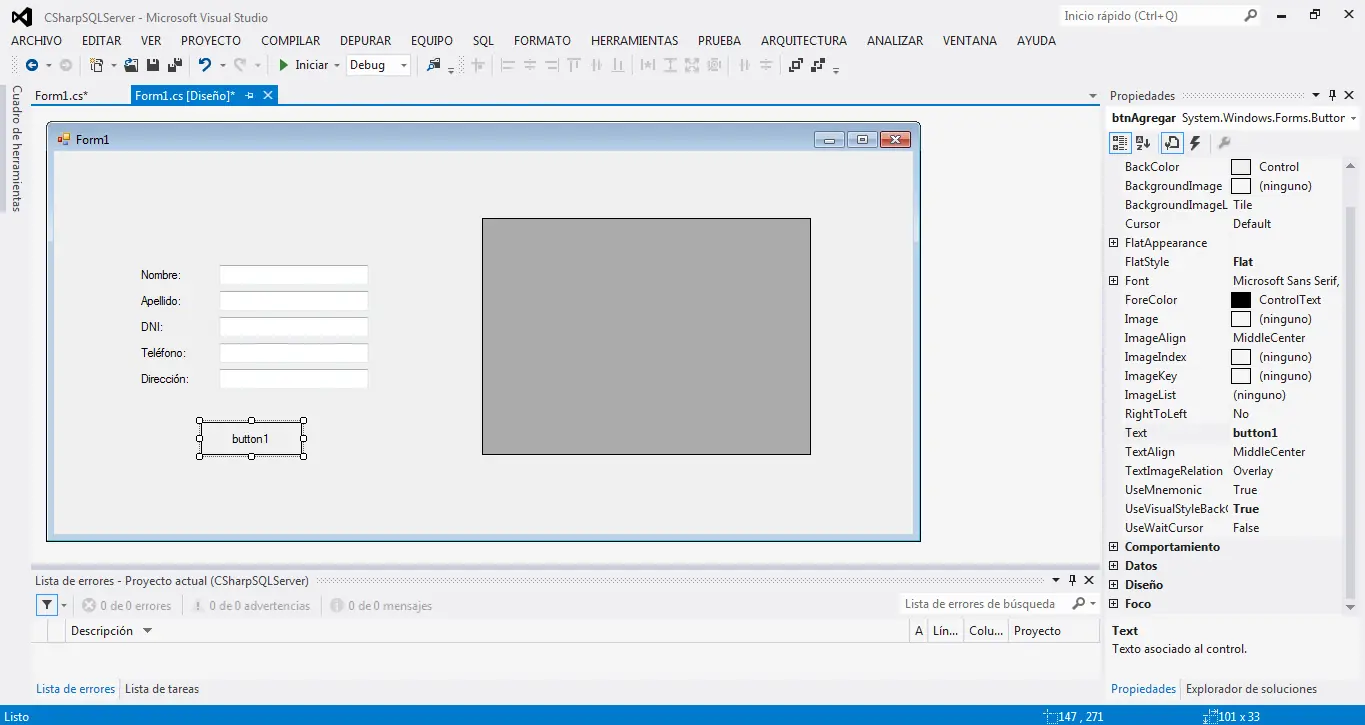This screenshot has width=1365, height=725.
Task: Expand the Datos category
Action: pyautogui.click(x=1113, y=566)
